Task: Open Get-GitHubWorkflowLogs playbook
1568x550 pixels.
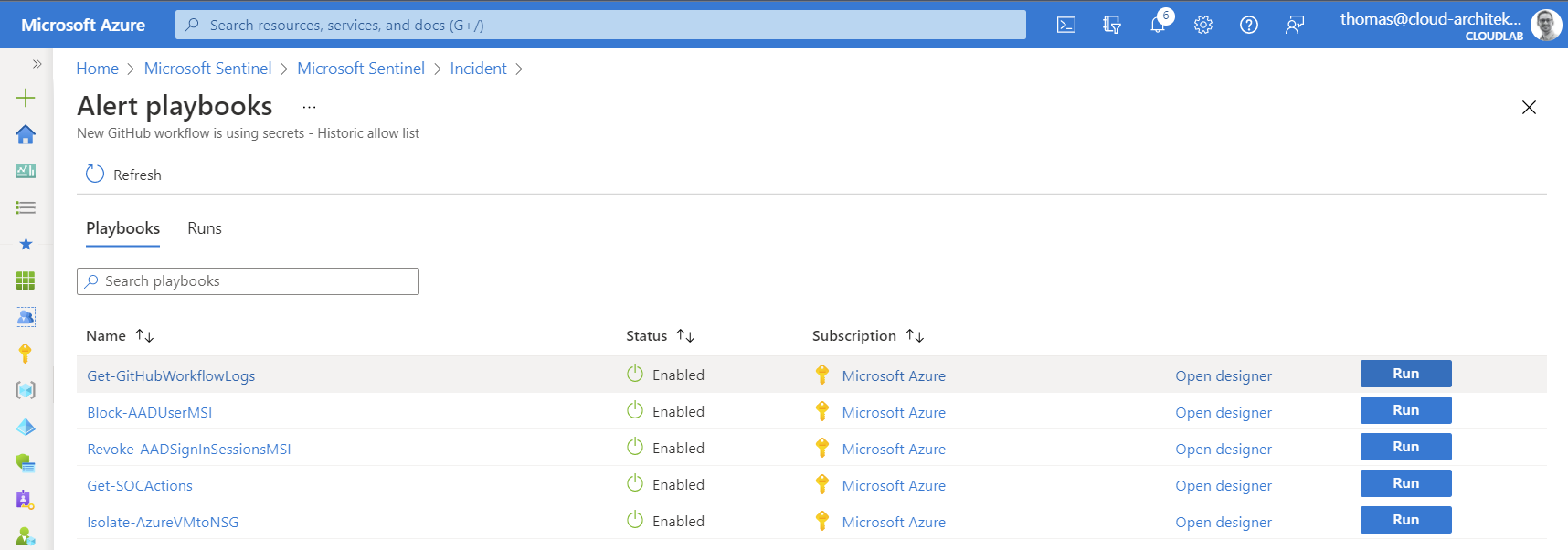Action: [x=171, y=375]
